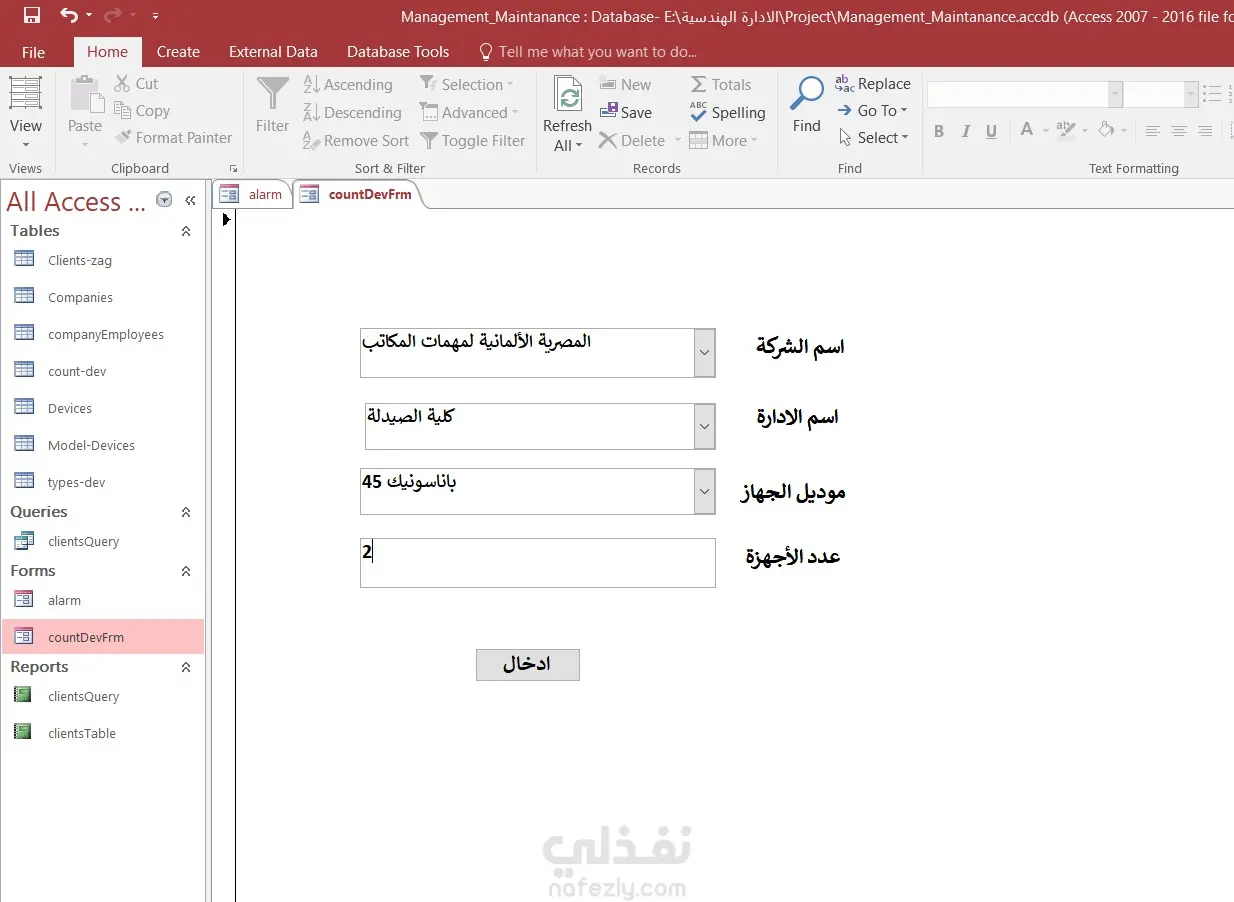
Task: Click the Copy command
Action: [142, 111]
